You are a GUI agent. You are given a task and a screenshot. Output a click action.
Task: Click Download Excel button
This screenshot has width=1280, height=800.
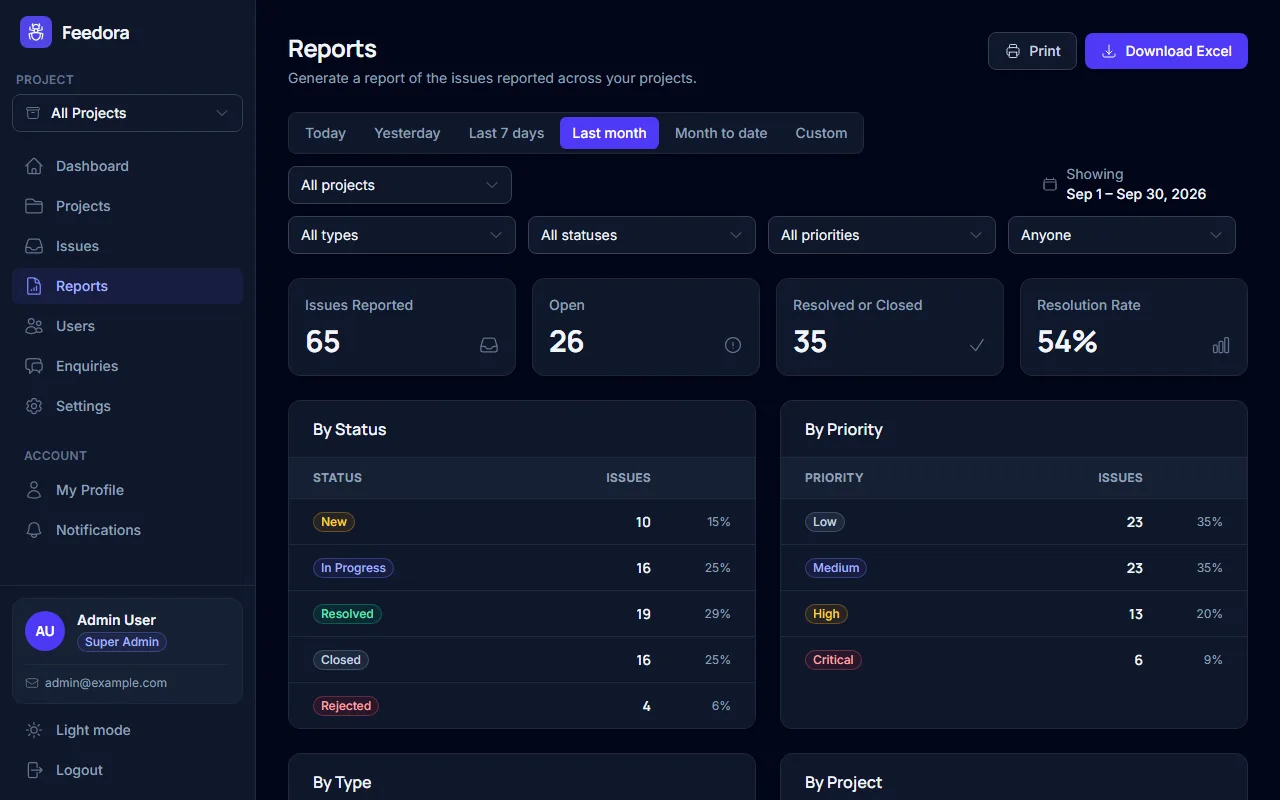coord(1166,51)
